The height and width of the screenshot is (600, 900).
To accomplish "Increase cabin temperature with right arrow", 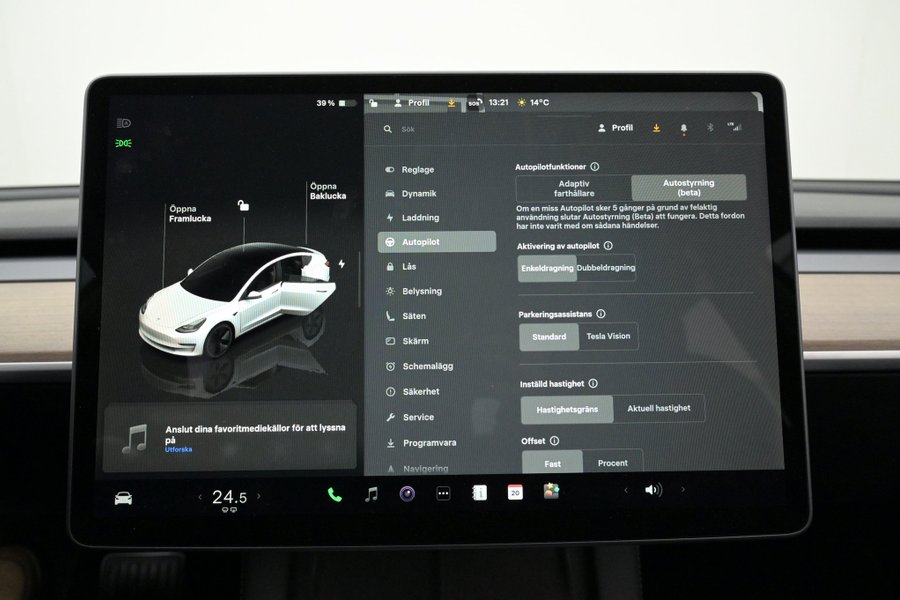I will coord(259,496).
